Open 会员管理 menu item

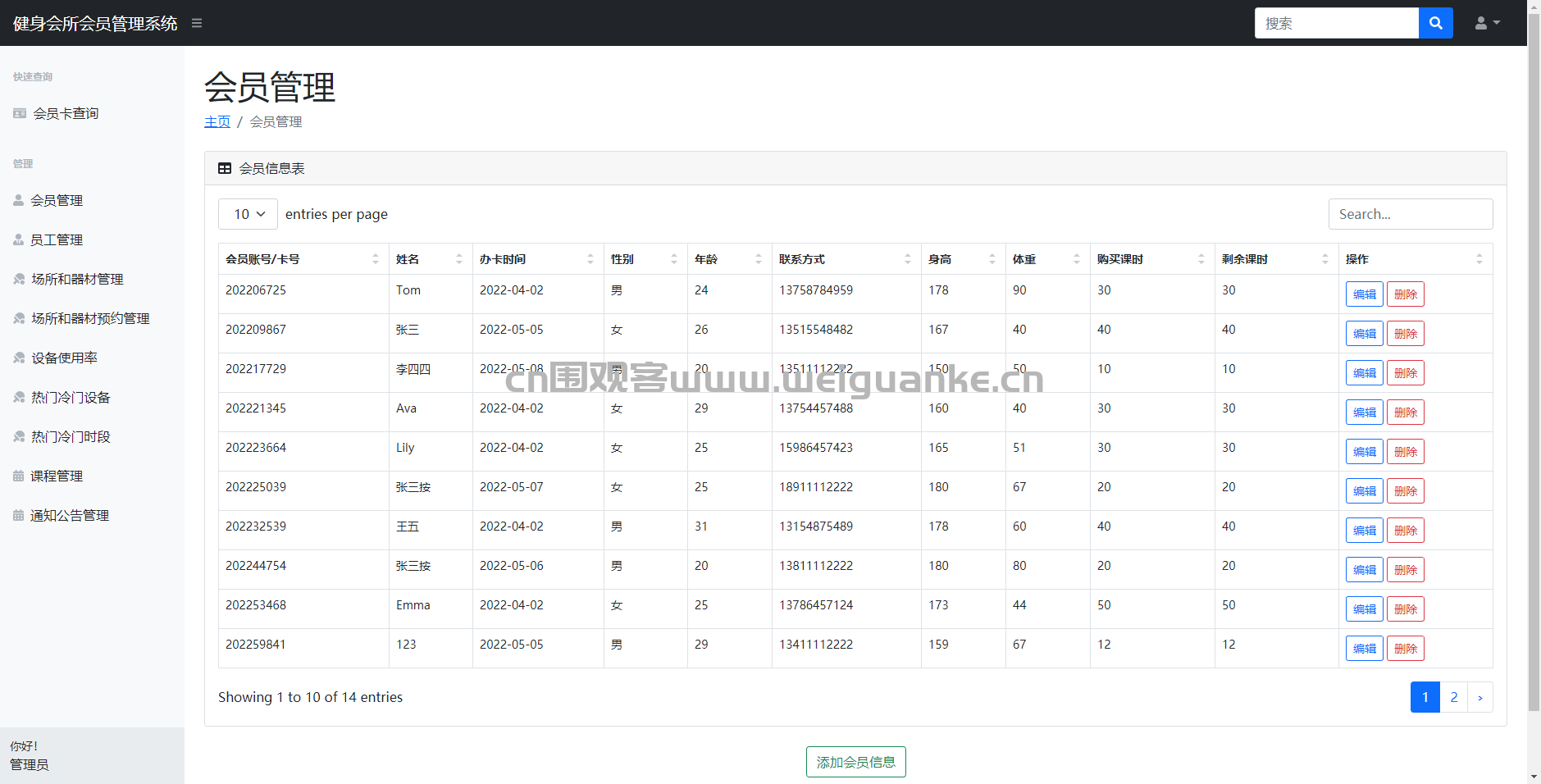[x=57, y=200]
